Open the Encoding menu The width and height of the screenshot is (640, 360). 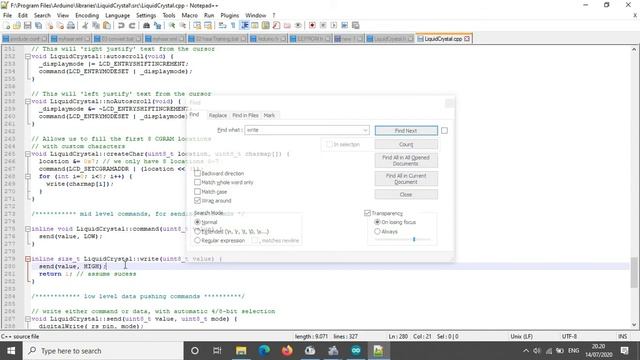[x=87, y=15]
